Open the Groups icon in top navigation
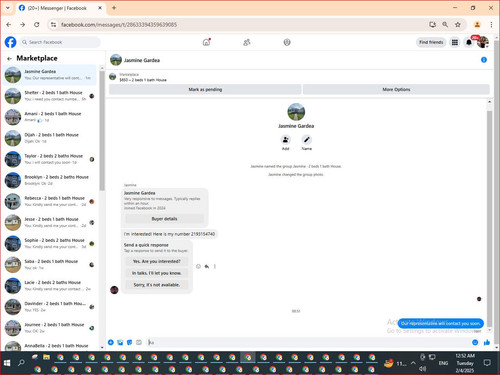The image size is (500, 375). click(x=287, y=42)
